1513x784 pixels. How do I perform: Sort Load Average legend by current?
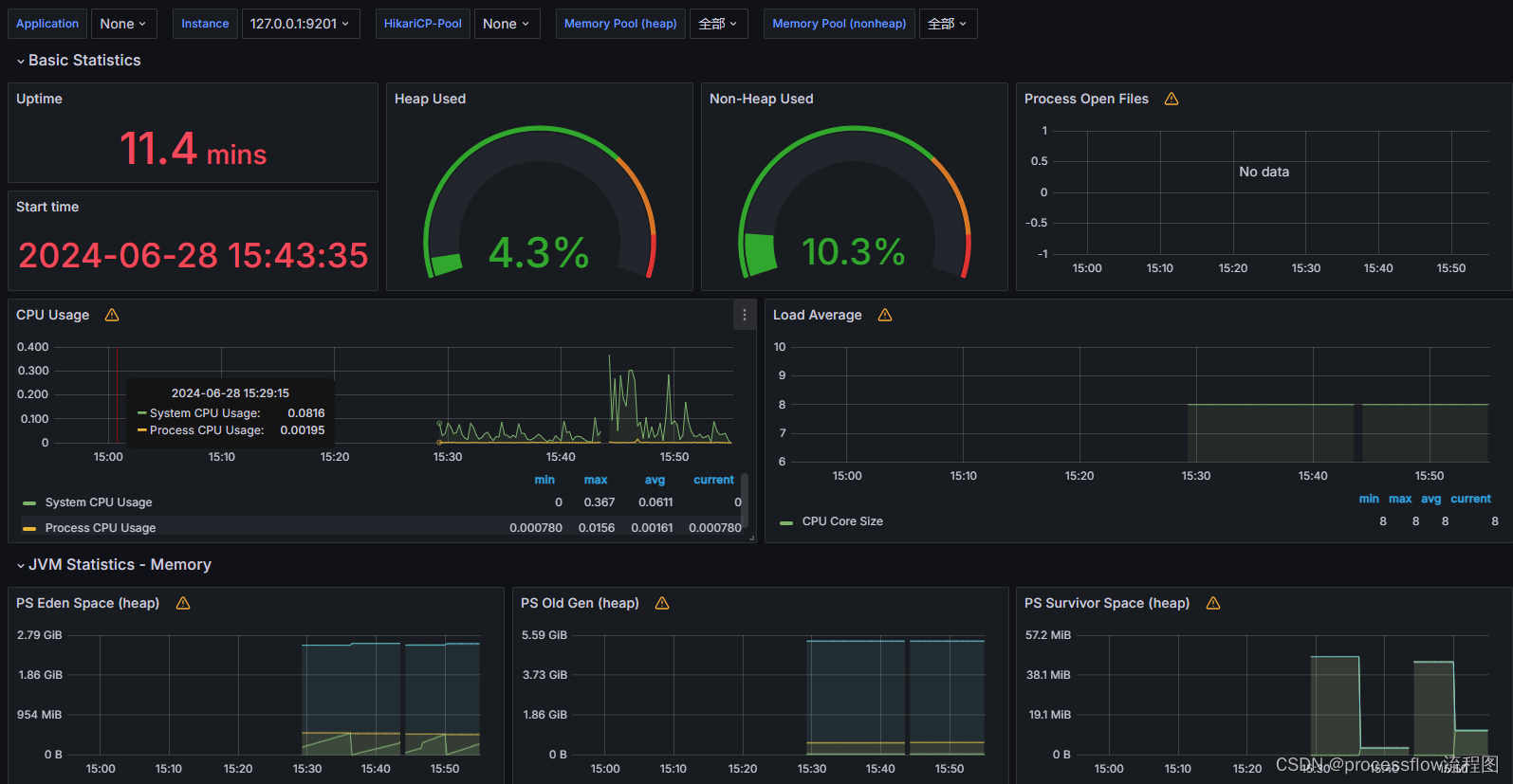point(1470,499)
